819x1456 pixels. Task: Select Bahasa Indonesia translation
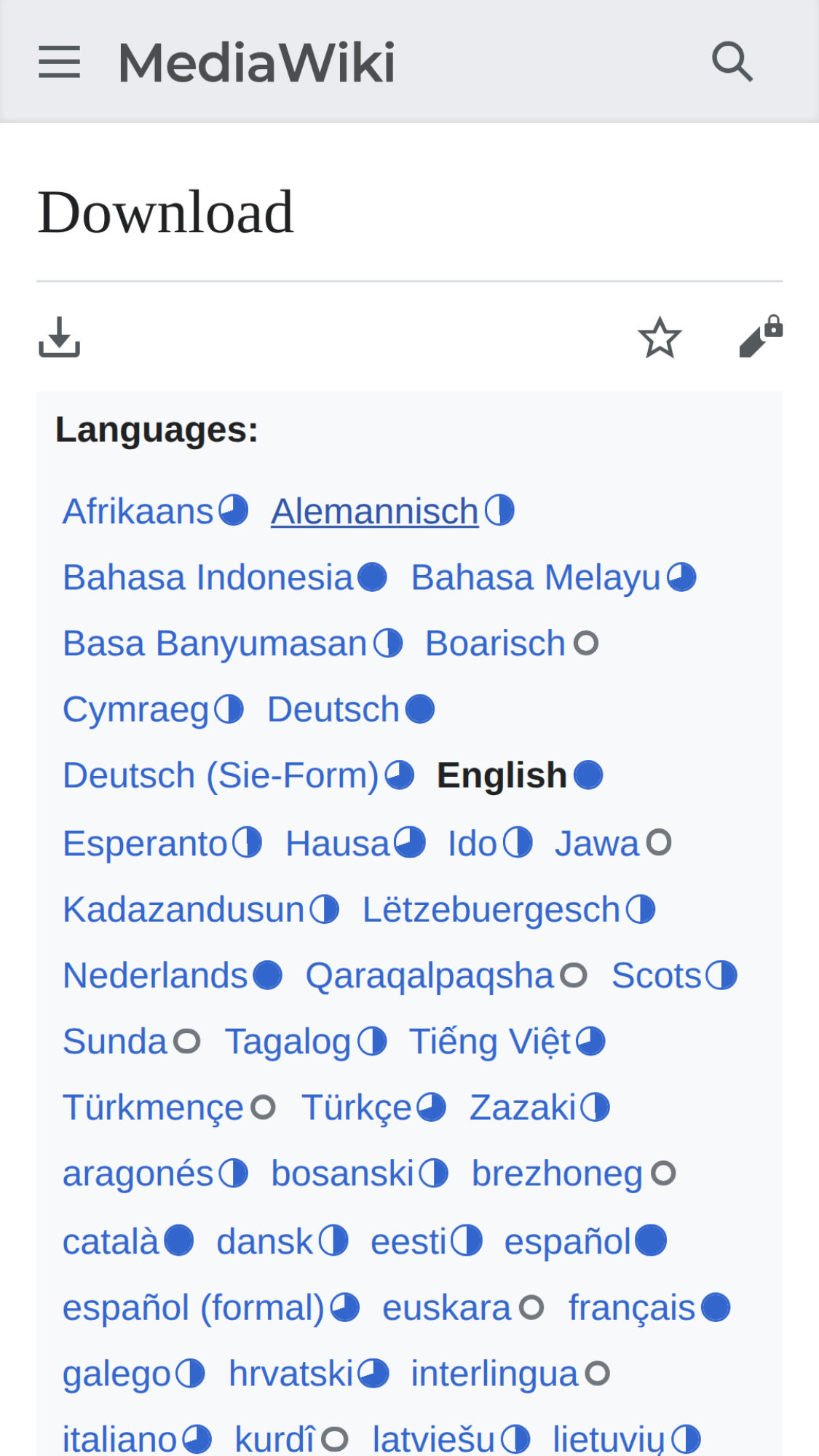[x=207, y=577]
